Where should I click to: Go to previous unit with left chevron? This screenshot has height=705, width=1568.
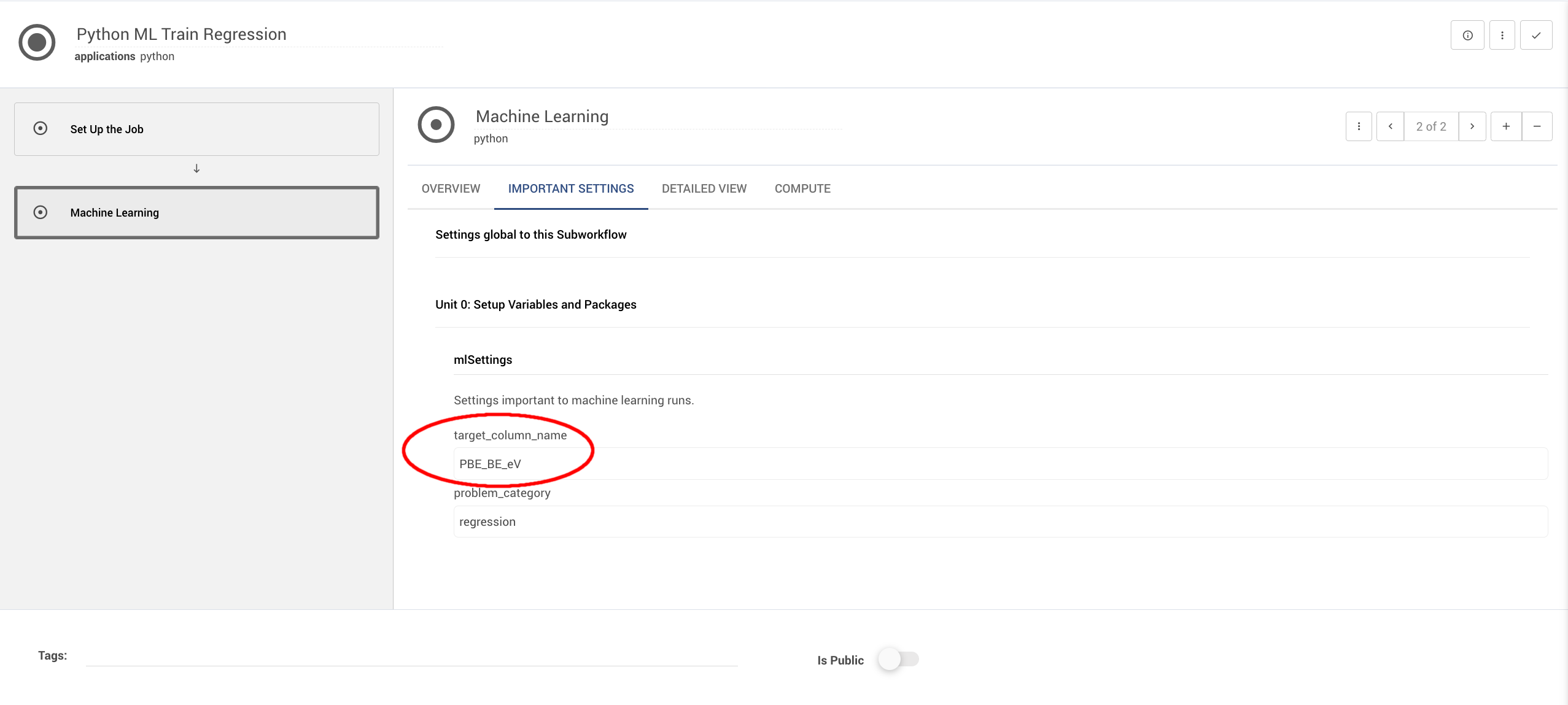point(1391,126)
